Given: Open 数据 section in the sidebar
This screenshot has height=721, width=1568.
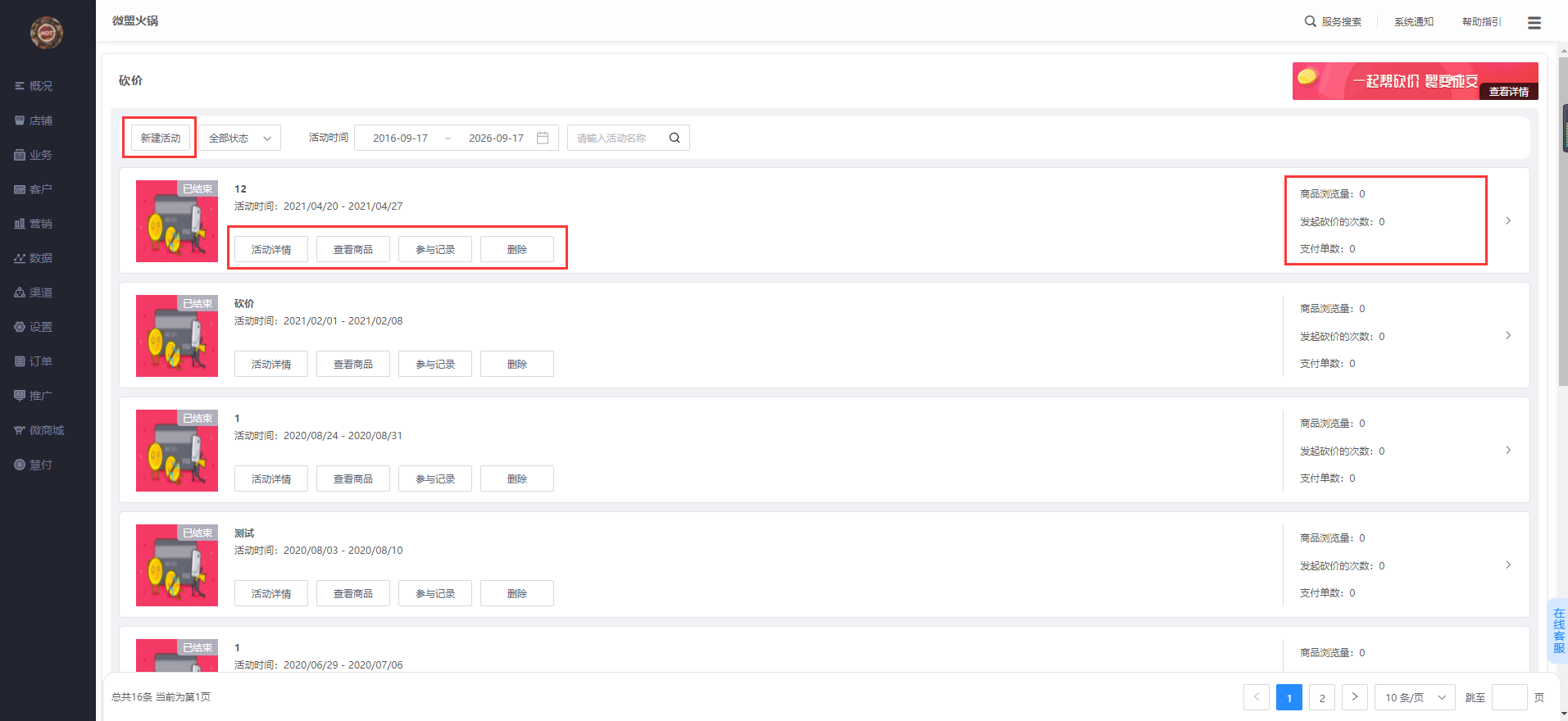Looking at the screenshot, I should point(34,258).
